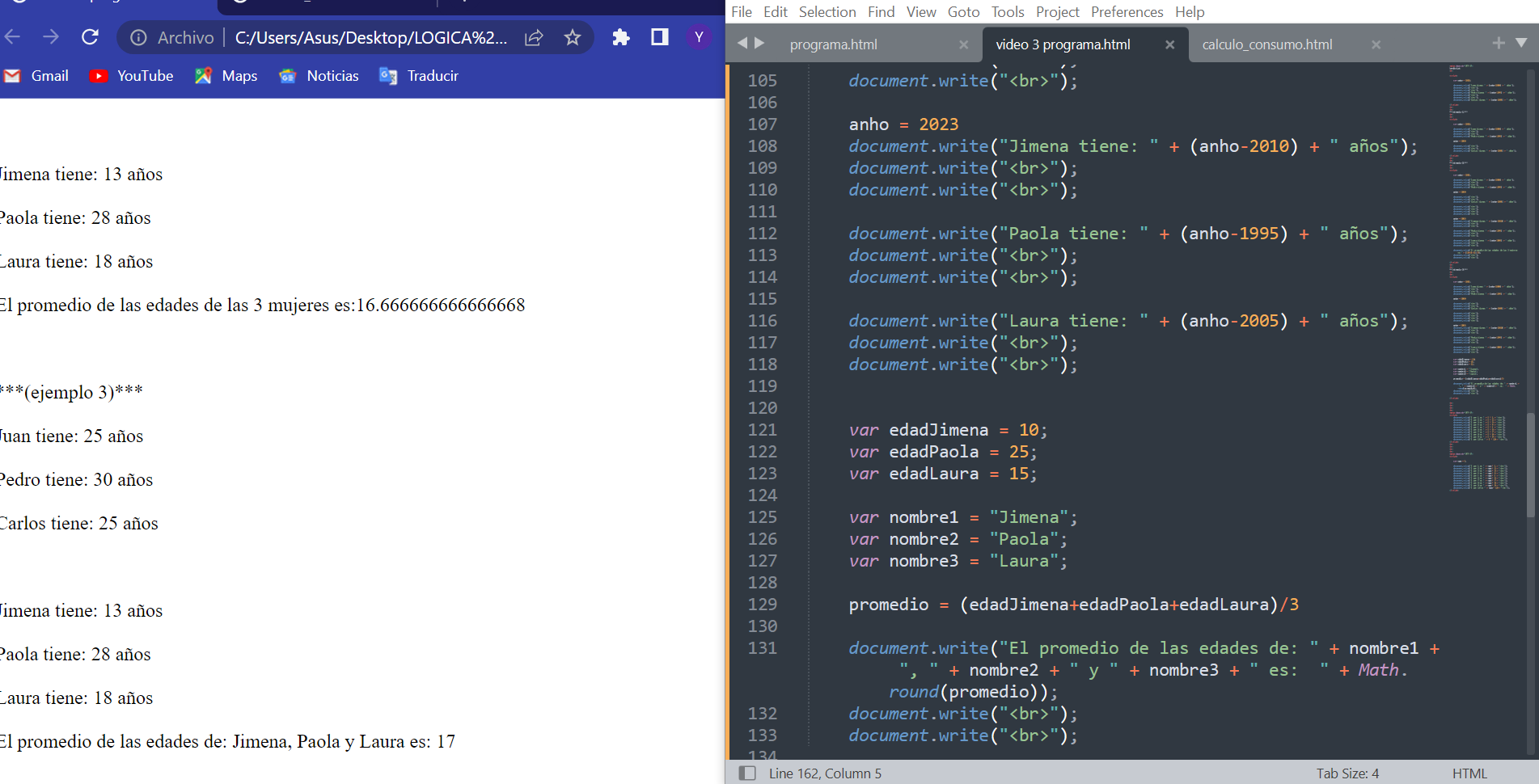Click line number 129 in gutter
The width and height of the screenshot is (1539, 784).
762,605
